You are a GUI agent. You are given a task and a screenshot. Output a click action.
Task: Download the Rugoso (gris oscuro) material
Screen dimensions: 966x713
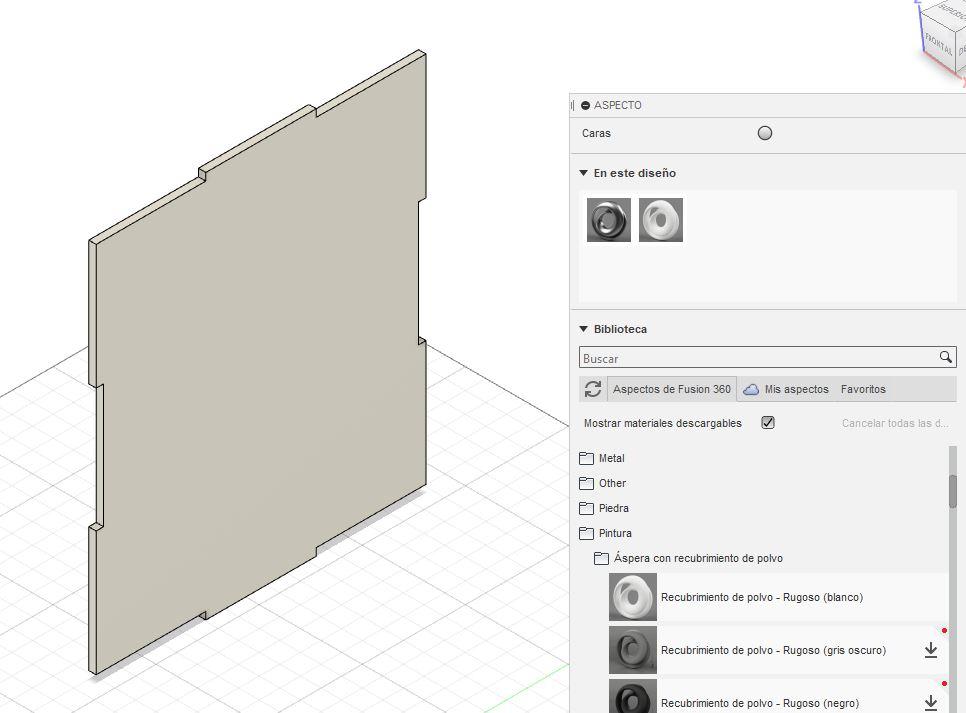931,650
